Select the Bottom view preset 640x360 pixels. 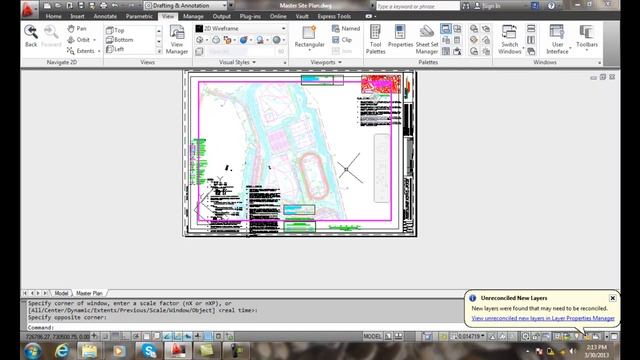pyautogui.click(x=120, y=40)
